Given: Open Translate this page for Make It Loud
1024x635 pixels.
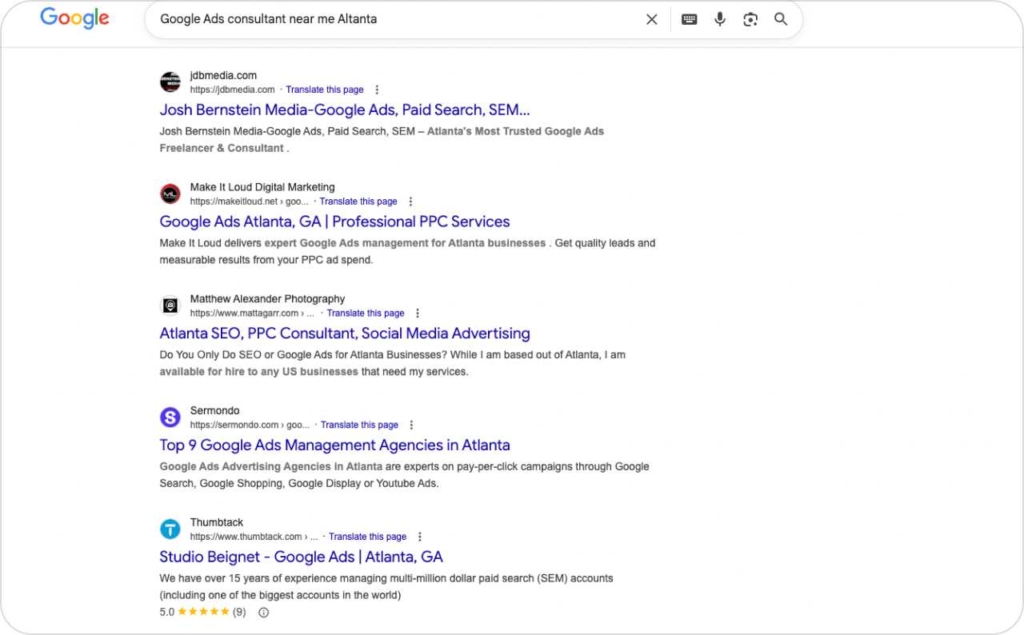Looking at the screenshot, I should point(359,201).
